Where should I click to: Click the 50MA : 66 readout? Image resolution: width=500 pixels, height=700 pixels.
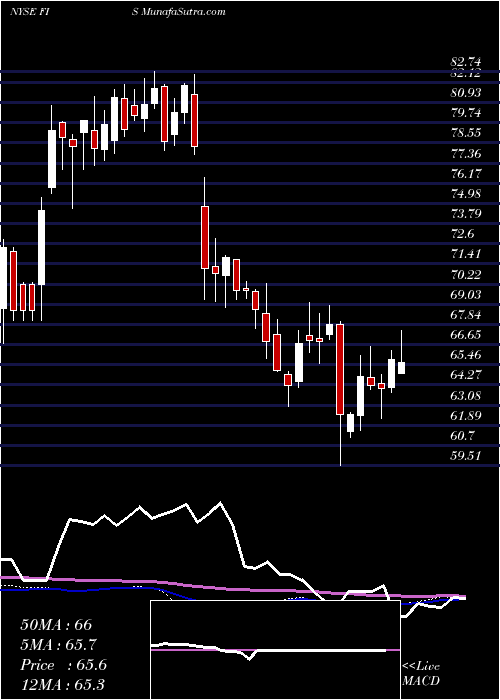tap(56, 625)
